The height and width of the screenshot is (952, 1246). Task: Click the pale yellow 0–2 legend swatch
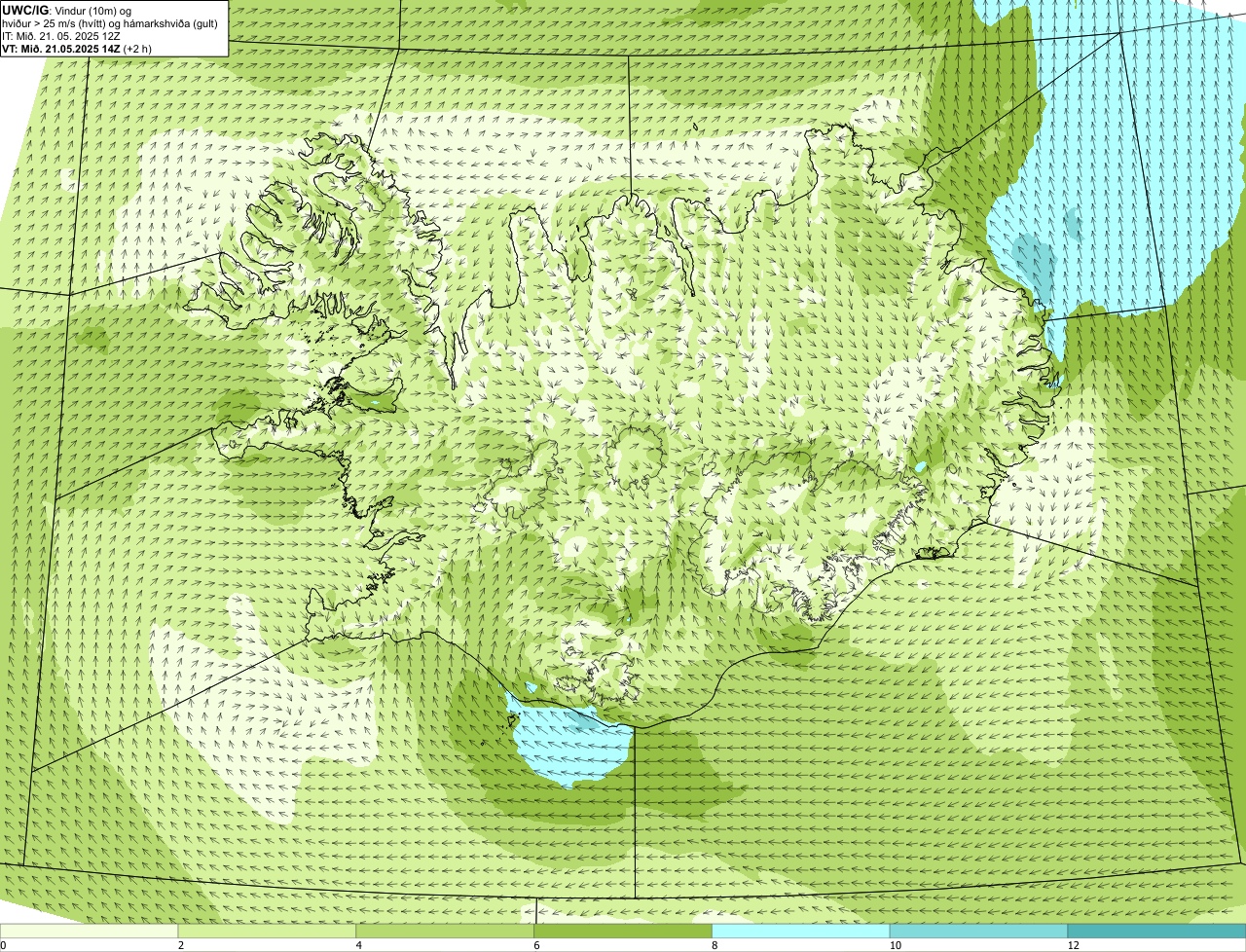90,931
